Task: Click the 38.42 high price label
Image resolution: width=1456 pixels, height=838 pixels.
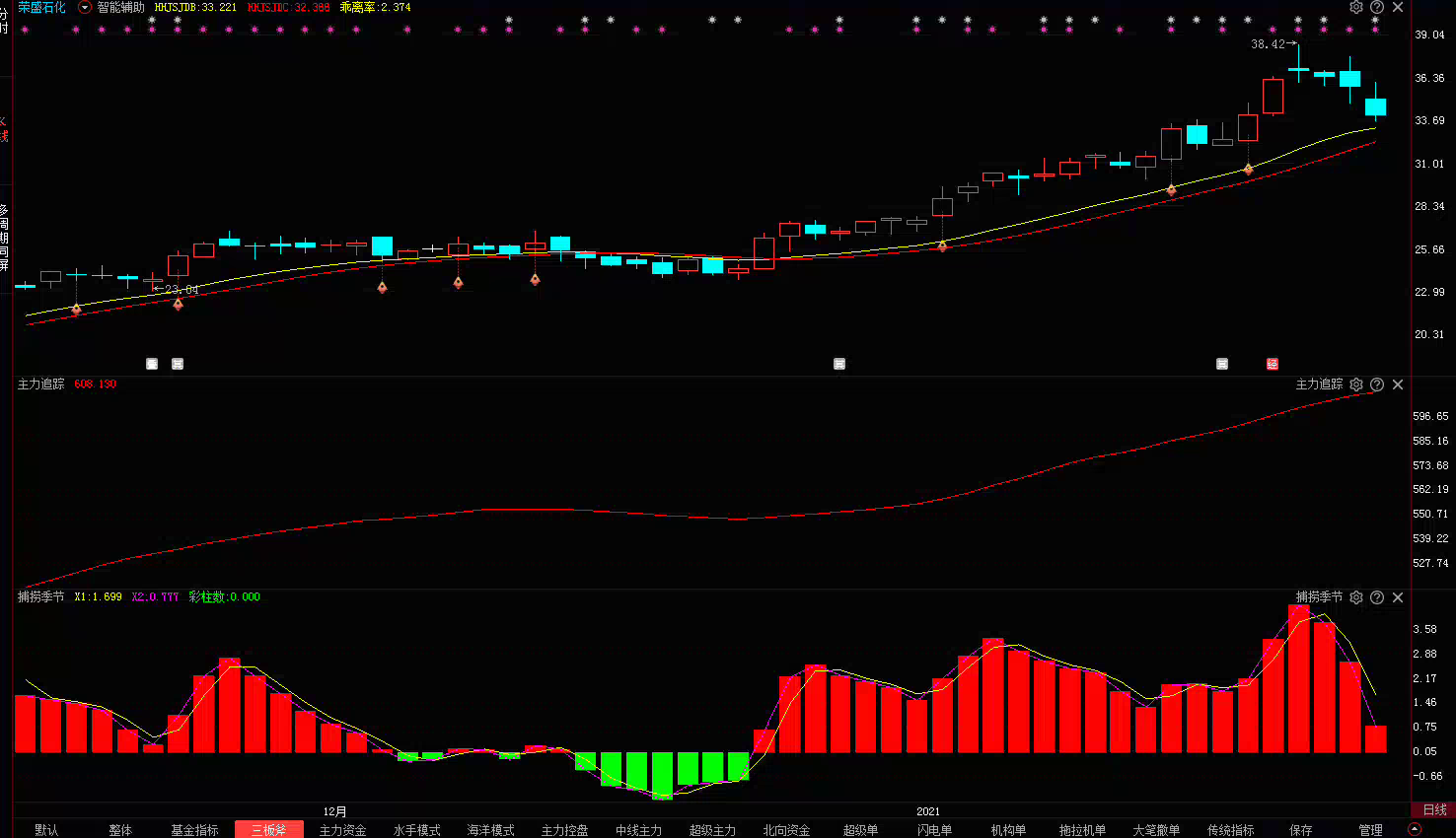Action: coord(1268,44)
